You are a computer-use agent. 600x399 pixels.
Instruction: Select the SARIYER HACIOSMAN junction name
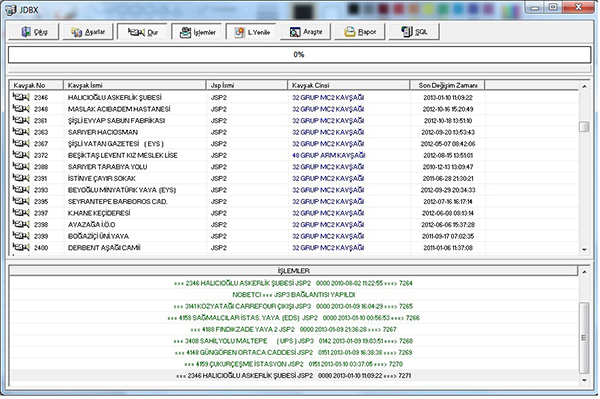[x=103, y=132]
